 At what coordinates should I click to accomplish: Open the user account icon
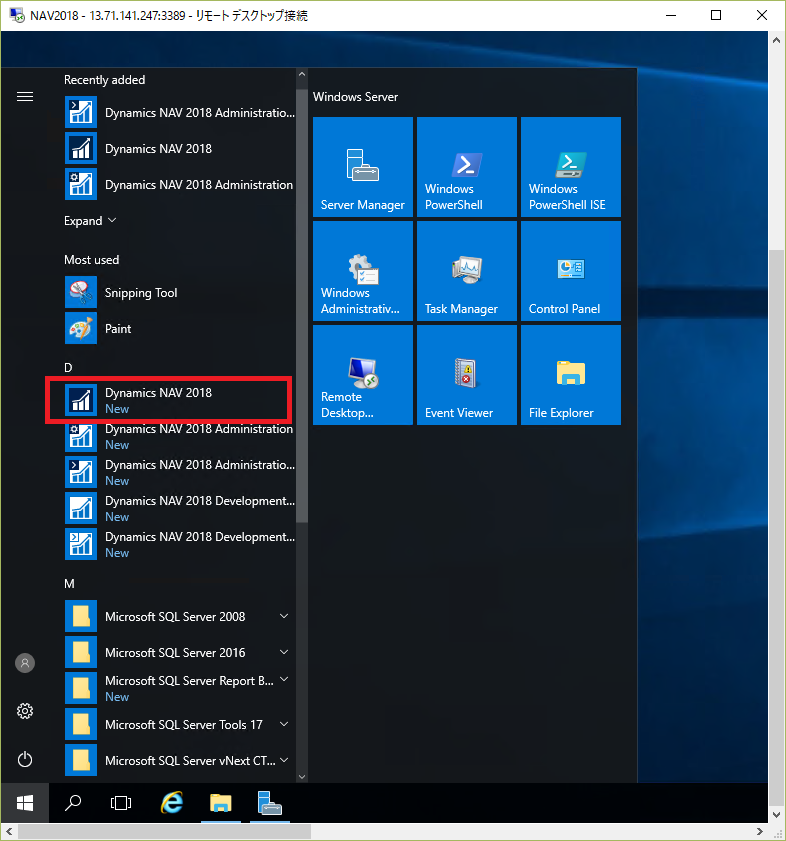tap(25, 663)
